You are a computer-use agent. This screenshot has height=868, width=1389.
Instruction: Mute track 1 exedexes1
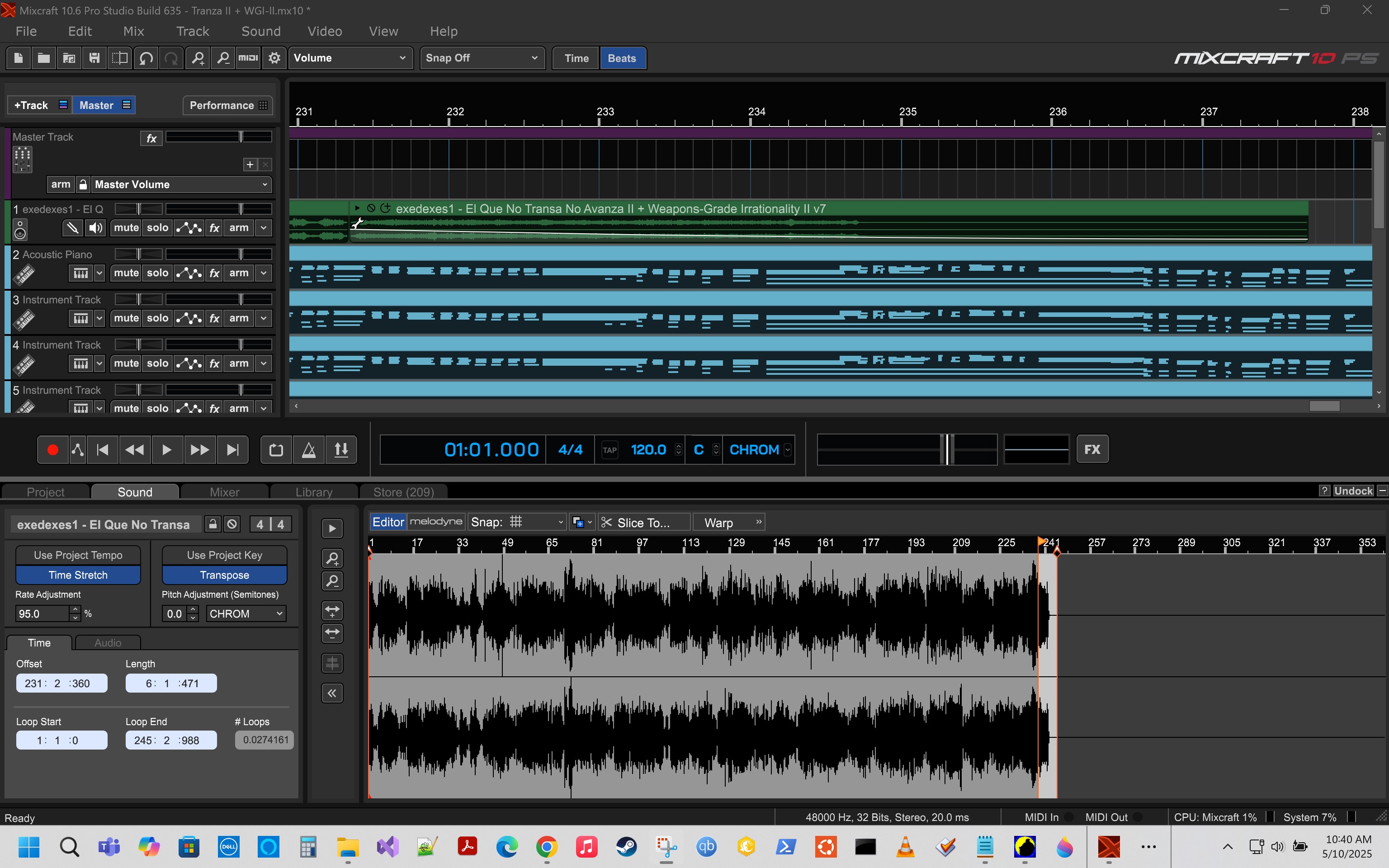pyautogui.click(x=126, y=228)
